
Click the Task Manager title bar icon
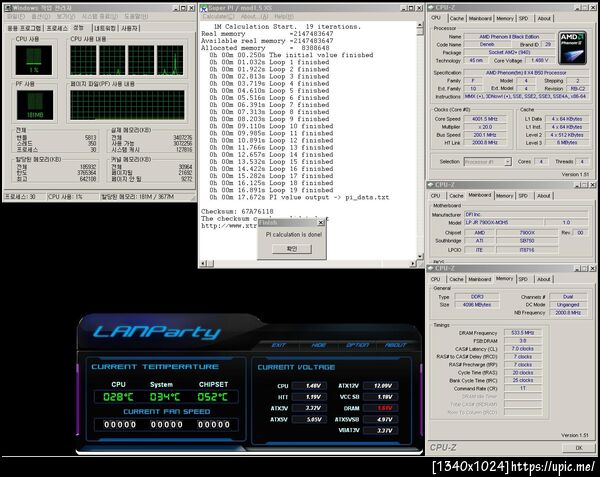coord(8,8)
